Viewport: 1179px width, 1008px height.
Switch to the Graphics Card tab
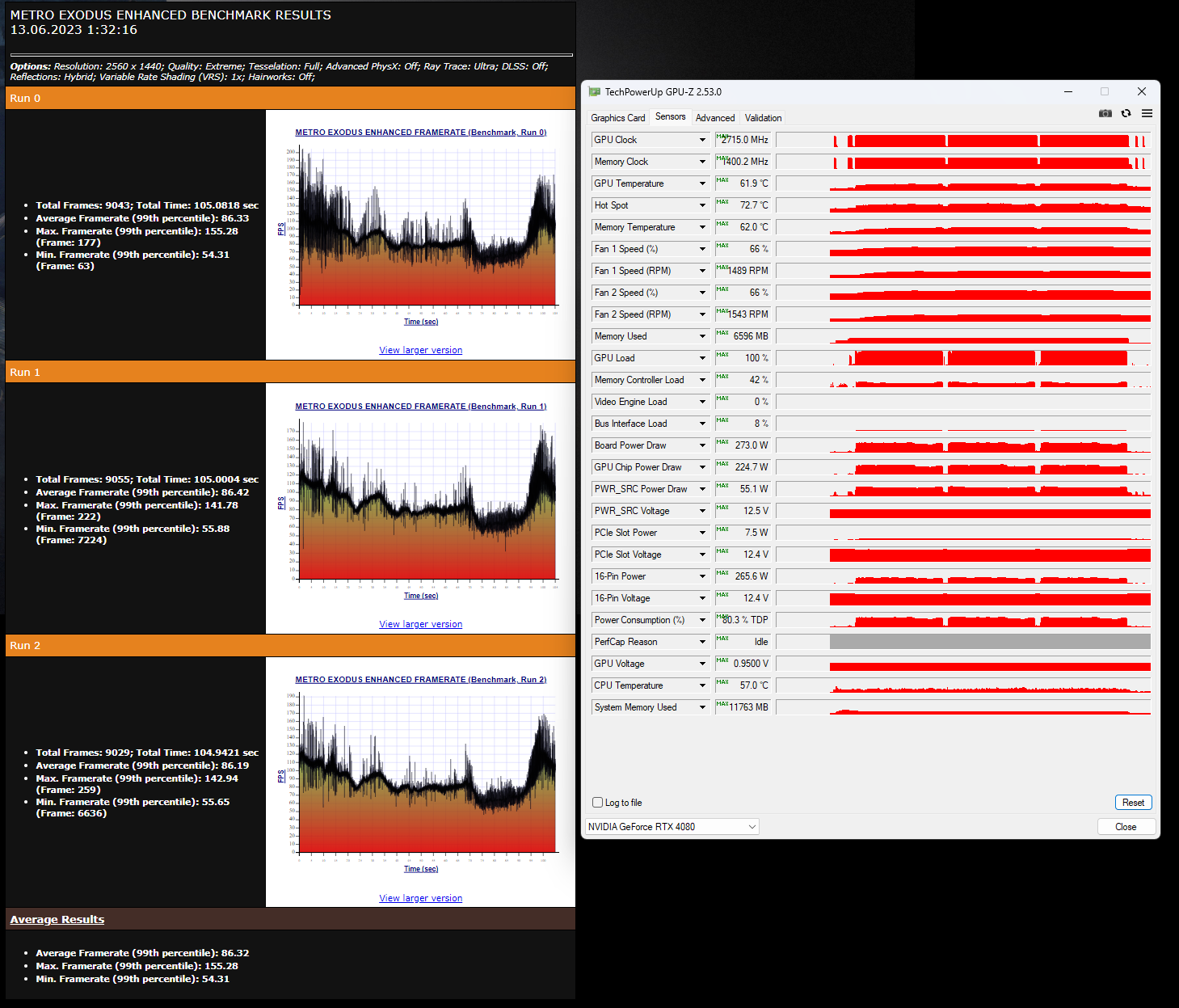[618, 118]
